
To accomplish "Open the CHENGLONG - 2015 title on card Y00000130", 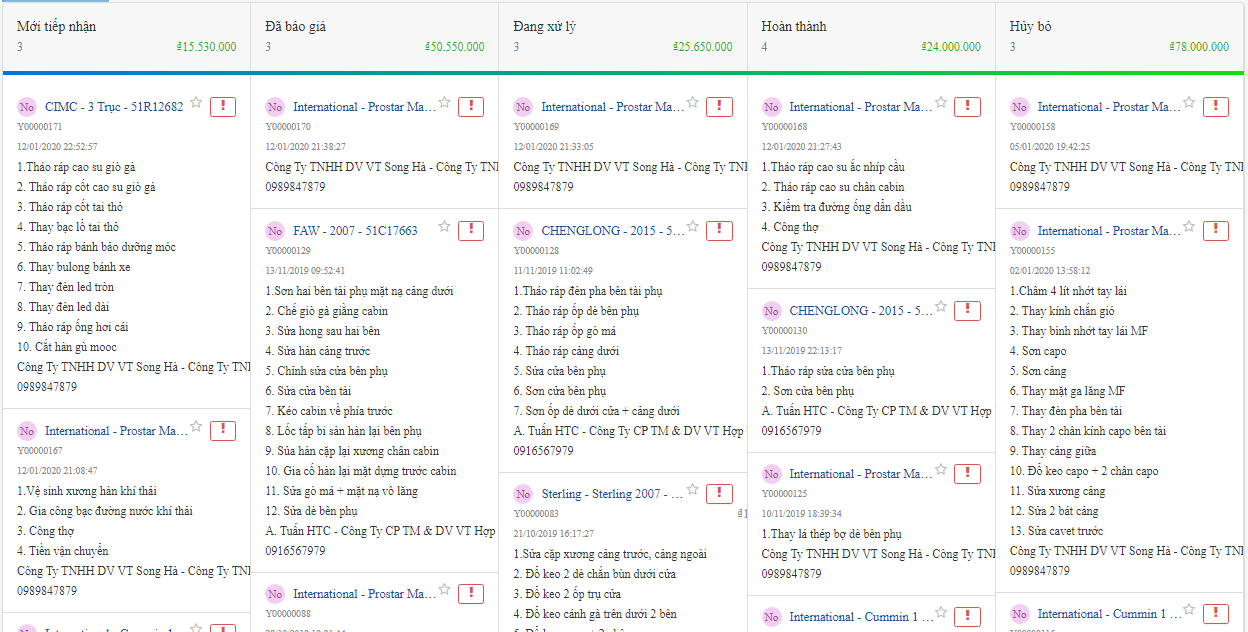I will [860, 311].
